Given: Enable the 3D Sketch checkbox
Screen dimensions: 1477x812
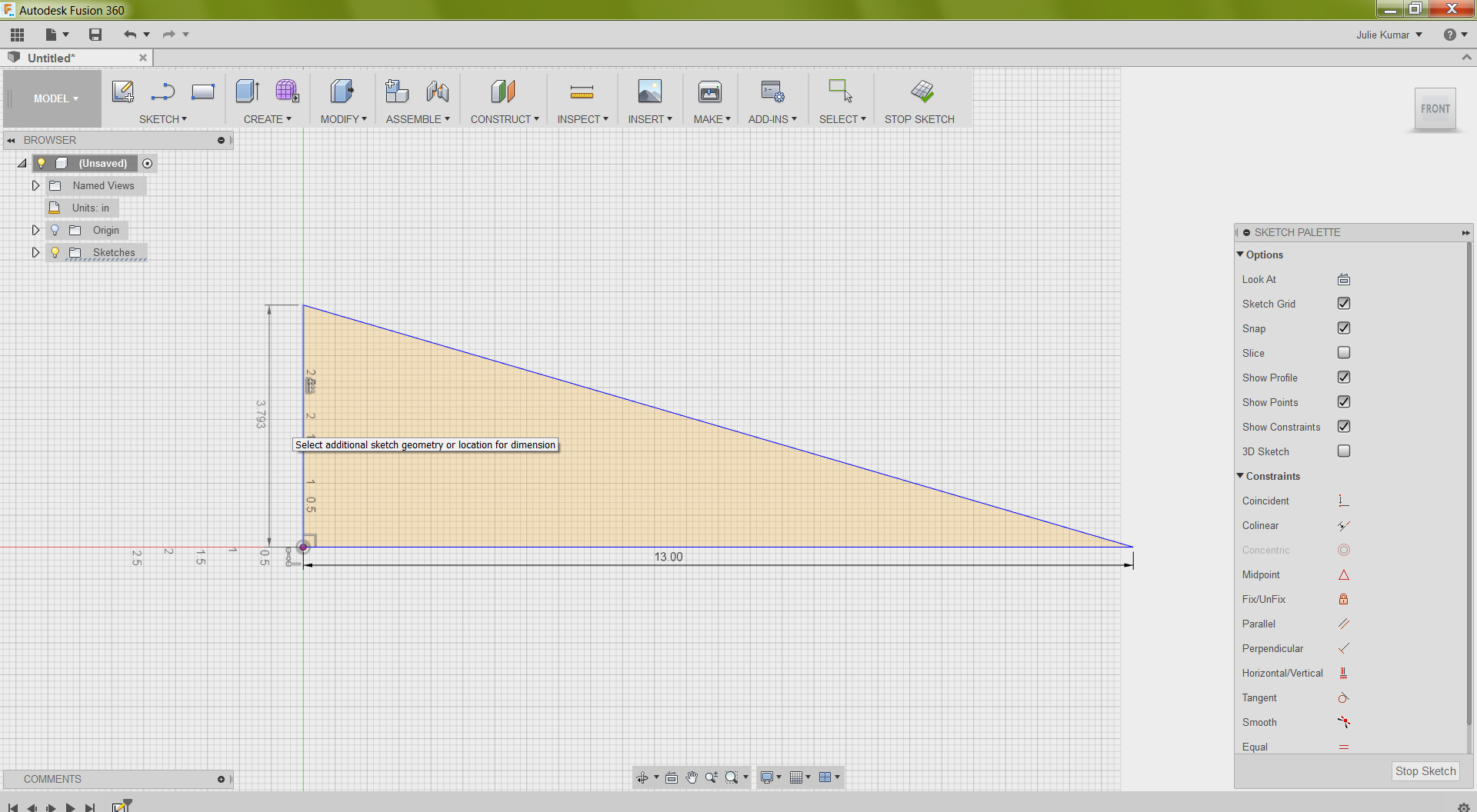Looking at the screenshot, I should pyautogui.click(x=1344, y=451).
